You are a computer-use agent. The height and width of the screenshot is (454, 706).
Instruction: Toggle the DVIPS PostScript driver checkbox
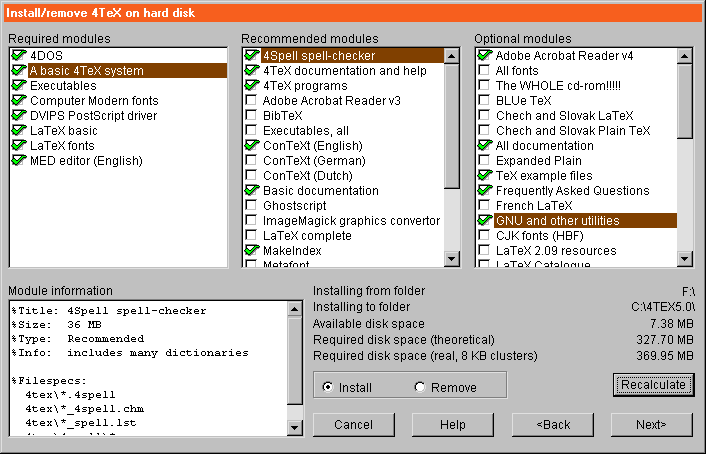point(19,115)
